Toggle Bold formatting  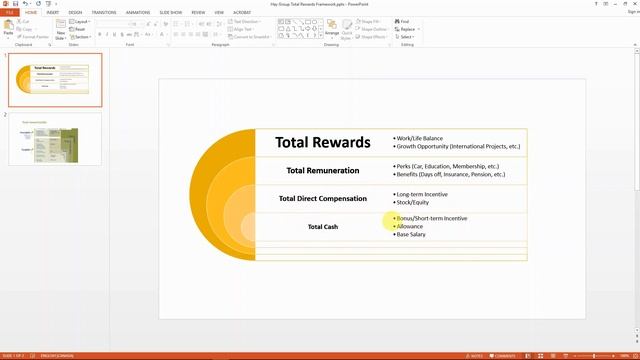[100, 35]
